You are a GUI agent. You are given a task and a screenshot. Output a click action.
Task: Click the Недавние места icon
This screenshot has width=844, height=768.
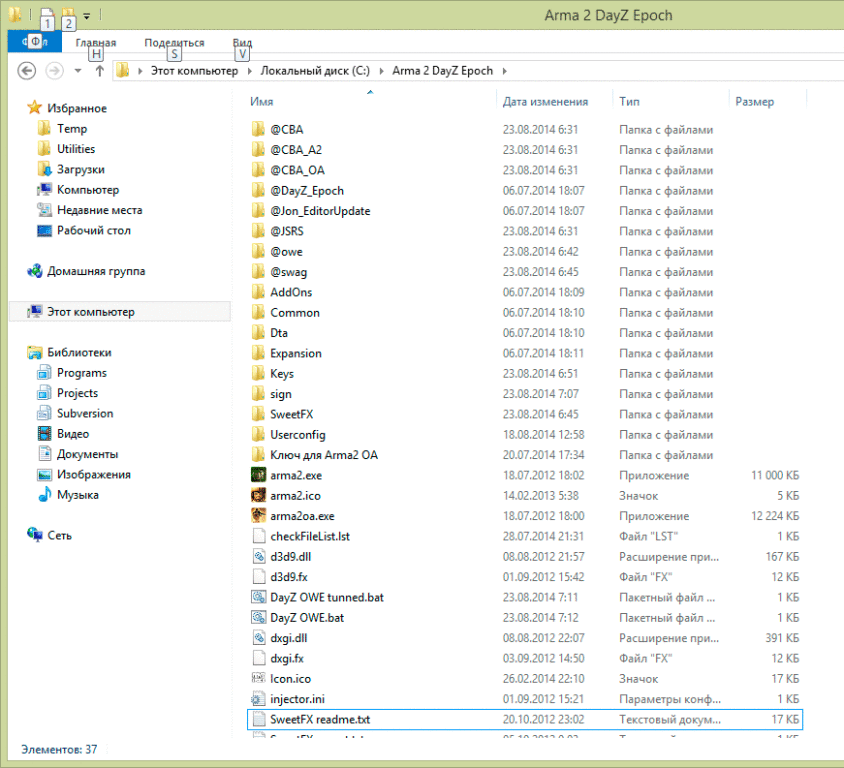click(44, 210)
